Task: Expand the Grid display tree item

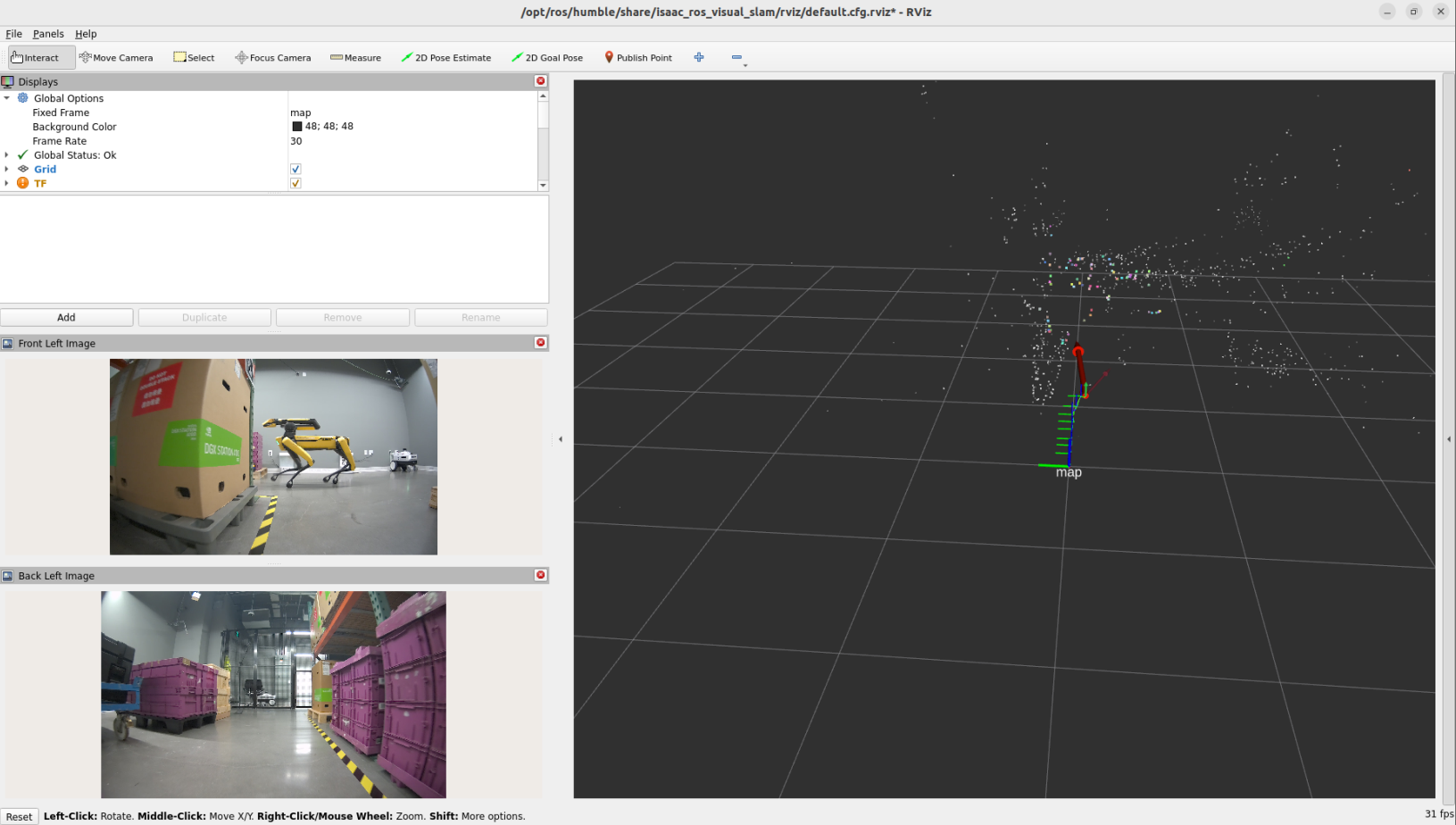Action: pos(7,169)
